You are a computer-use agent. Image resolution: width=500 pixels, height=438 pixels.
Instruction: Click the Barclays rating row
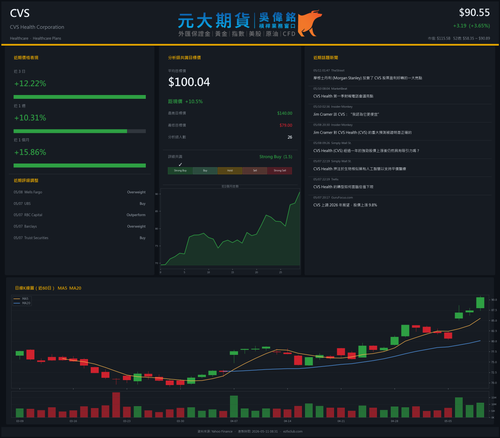80,226
